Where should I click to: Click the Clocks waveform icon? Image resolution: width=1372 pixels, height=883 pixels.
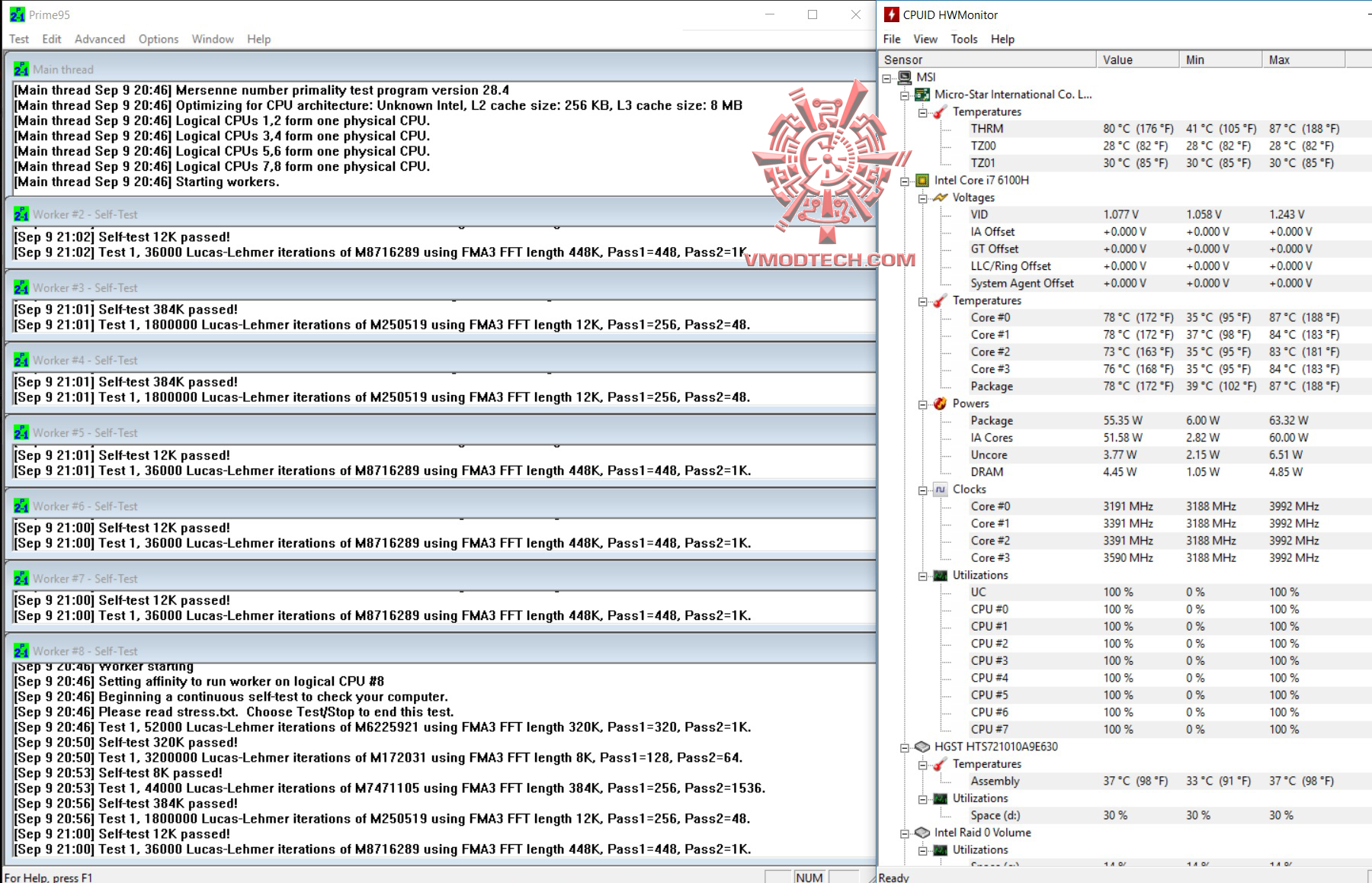click(x=940, y=490)
